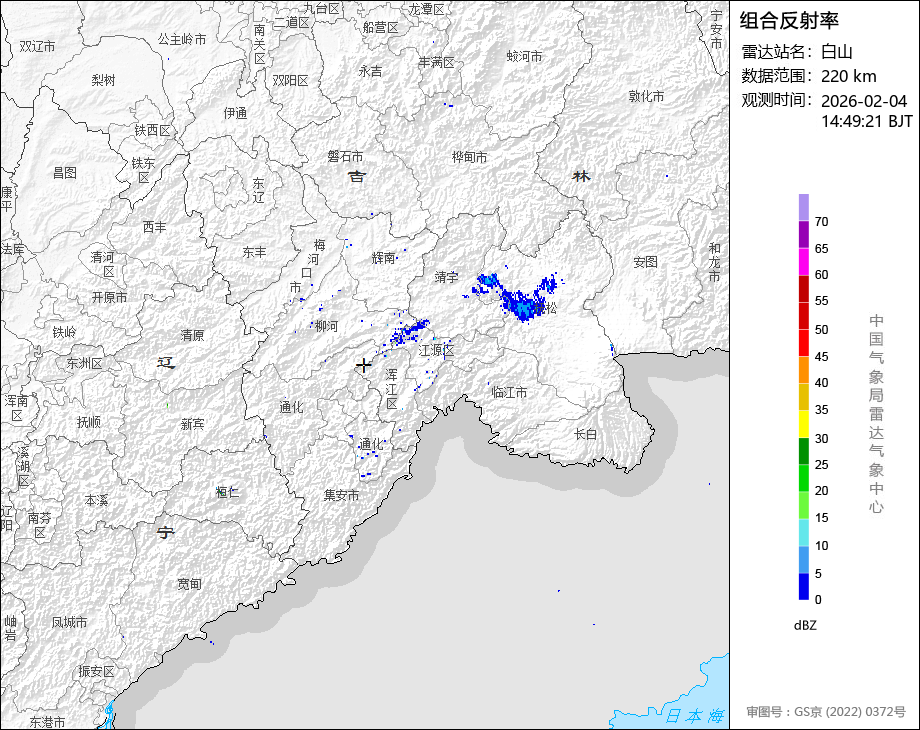Click the 审图号 GS京 (2022) 0372号 text
Screen dimensions: 920x730
tap(826, 712)
